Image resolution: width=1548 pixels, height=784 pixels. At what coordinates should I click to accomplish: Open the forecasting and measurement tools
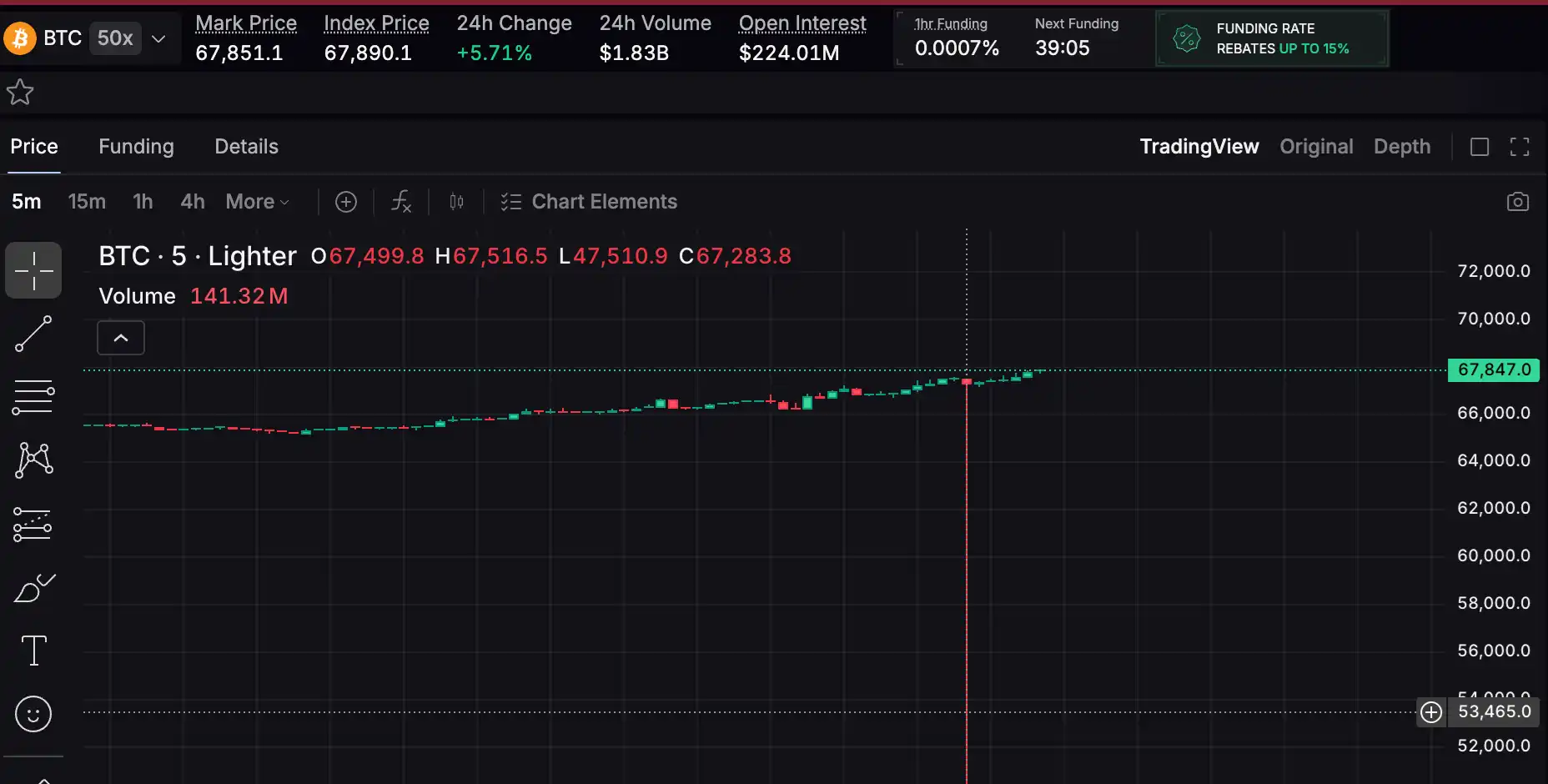33,525
